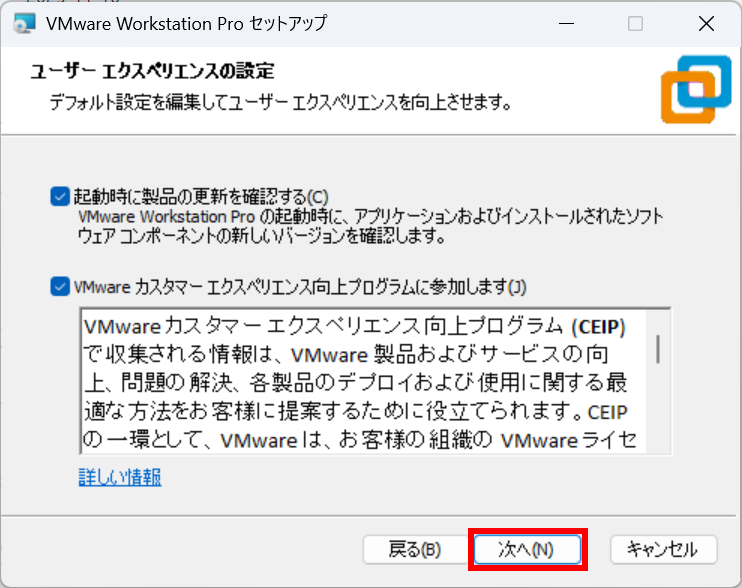742x588 pixels.
Task: Click the VMware Workstation Pro セットアップ title
Action: [186, 23]
